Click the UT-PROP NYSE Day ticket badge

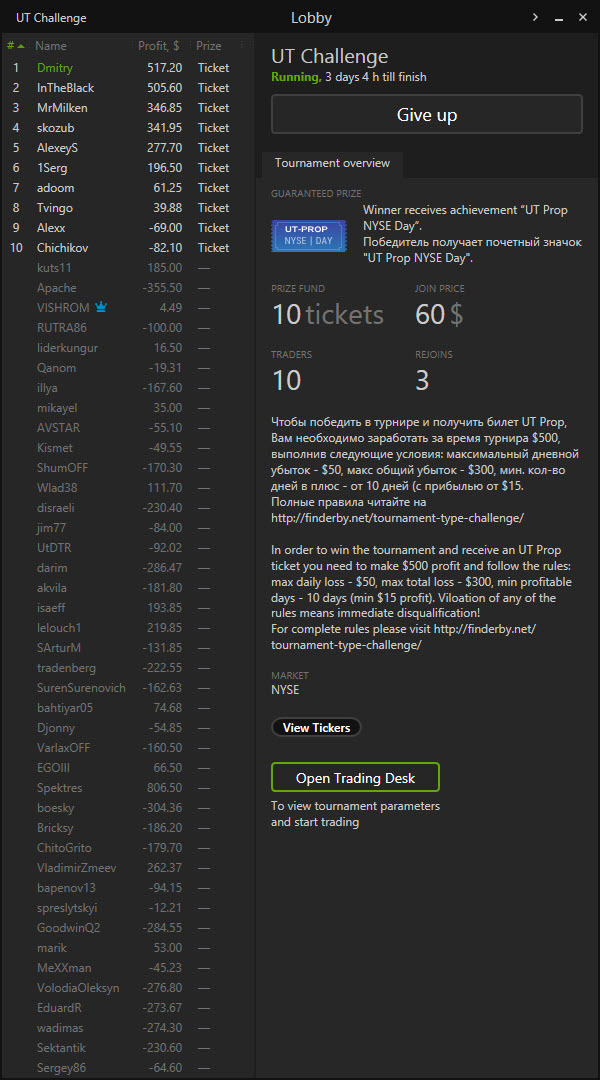(x=301, y=236)
